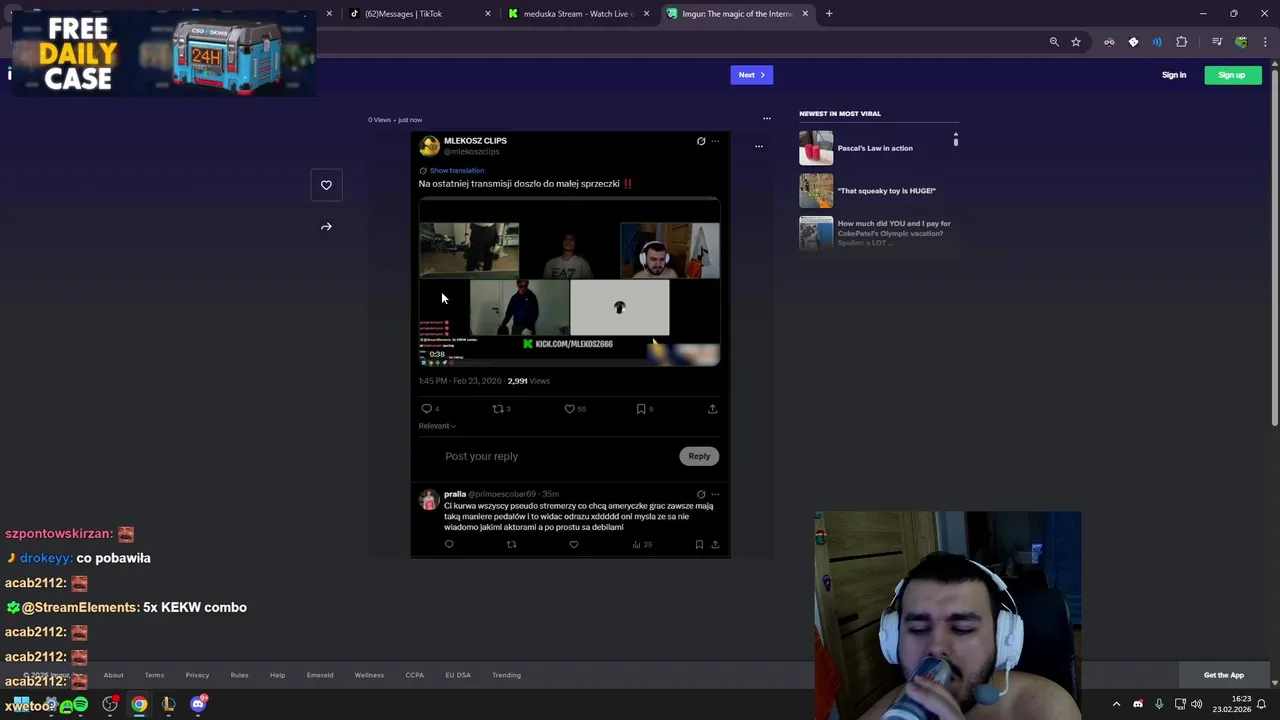Click the share arrow icon beside the post

click(x=326, y=227)
